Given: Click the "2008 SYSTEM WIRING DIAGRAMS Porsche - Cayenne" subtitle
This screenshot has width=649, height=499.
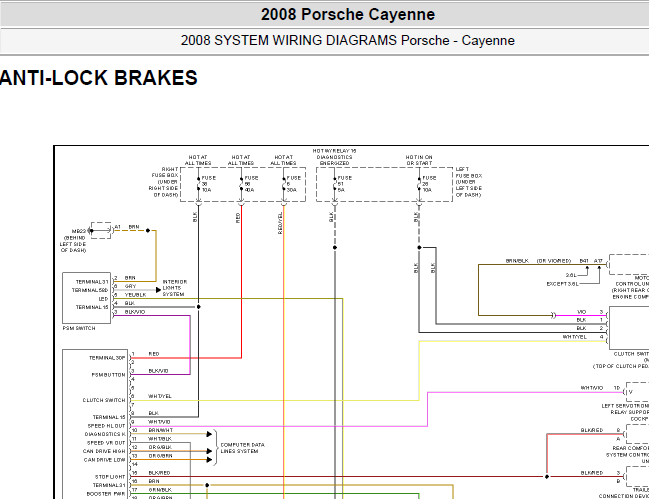Looking at the screenshot, I should coord(348,41).
